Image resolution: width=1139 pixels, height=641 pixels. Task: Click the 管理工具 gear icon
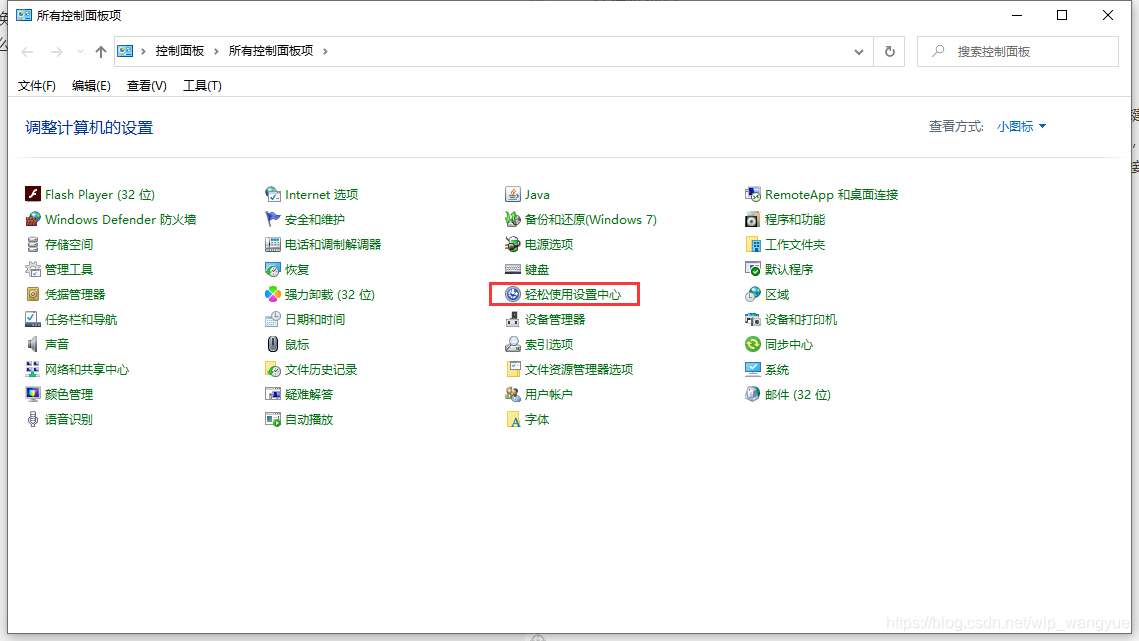point(33,269)
